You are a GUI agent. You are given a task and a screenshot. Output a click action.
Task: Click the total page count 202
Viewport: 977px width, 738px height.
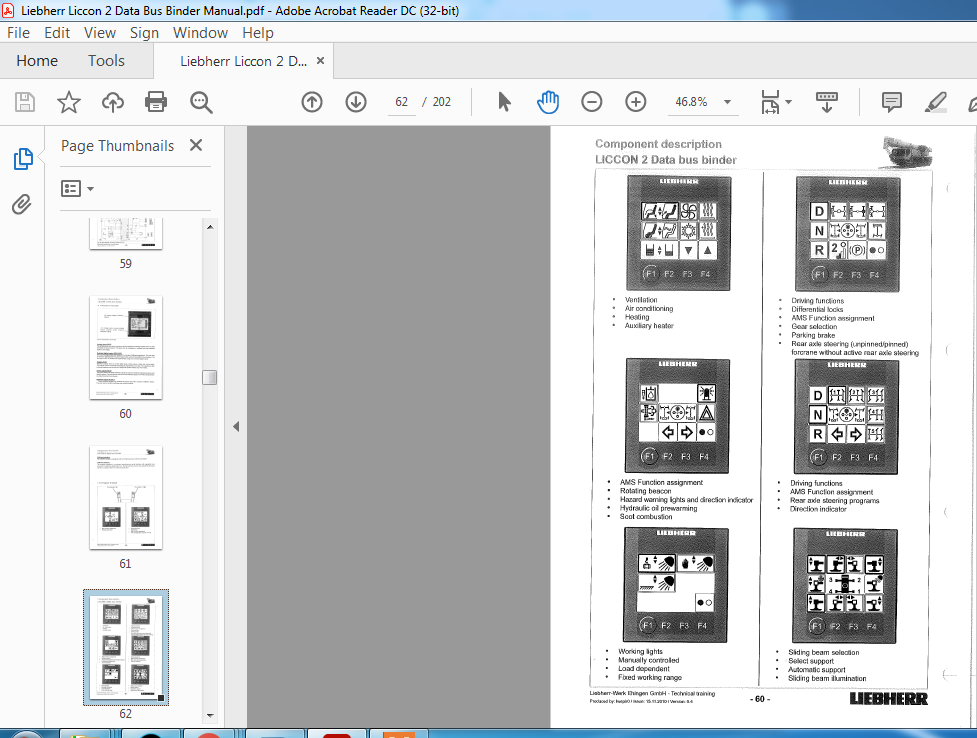[x=441, y=102]
